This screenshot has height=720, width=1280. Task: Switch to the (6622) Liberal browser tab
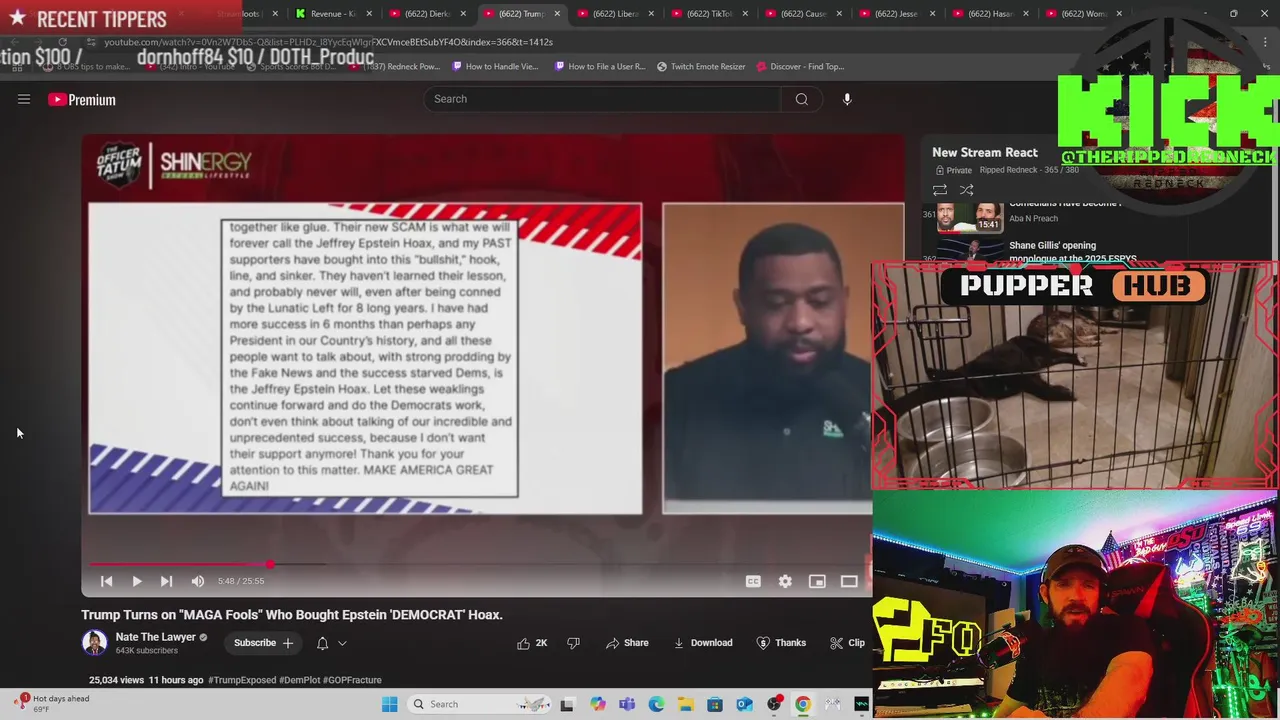pos(615,14)
